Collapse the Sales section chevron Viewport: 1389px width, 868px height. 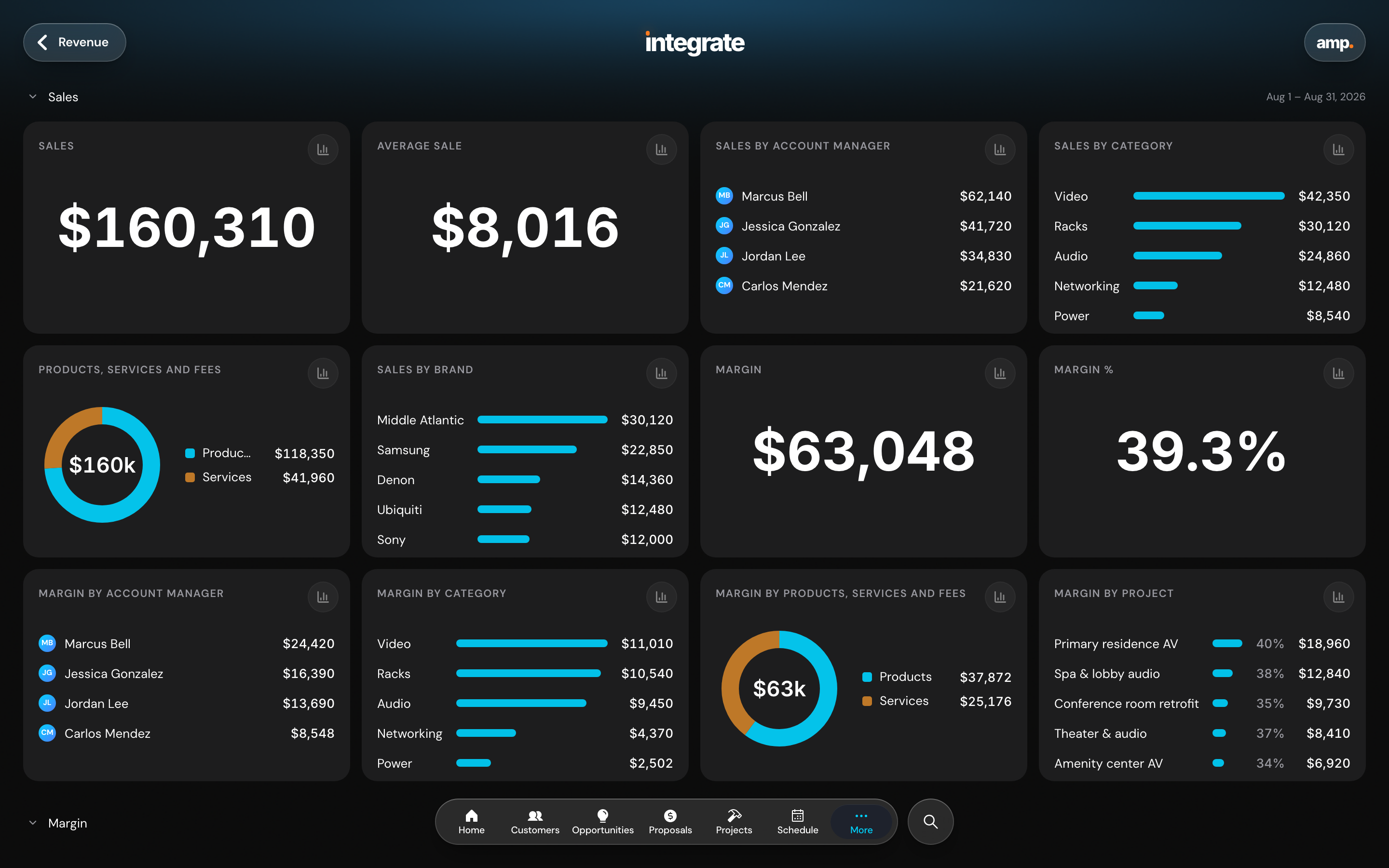pos(33,96)
